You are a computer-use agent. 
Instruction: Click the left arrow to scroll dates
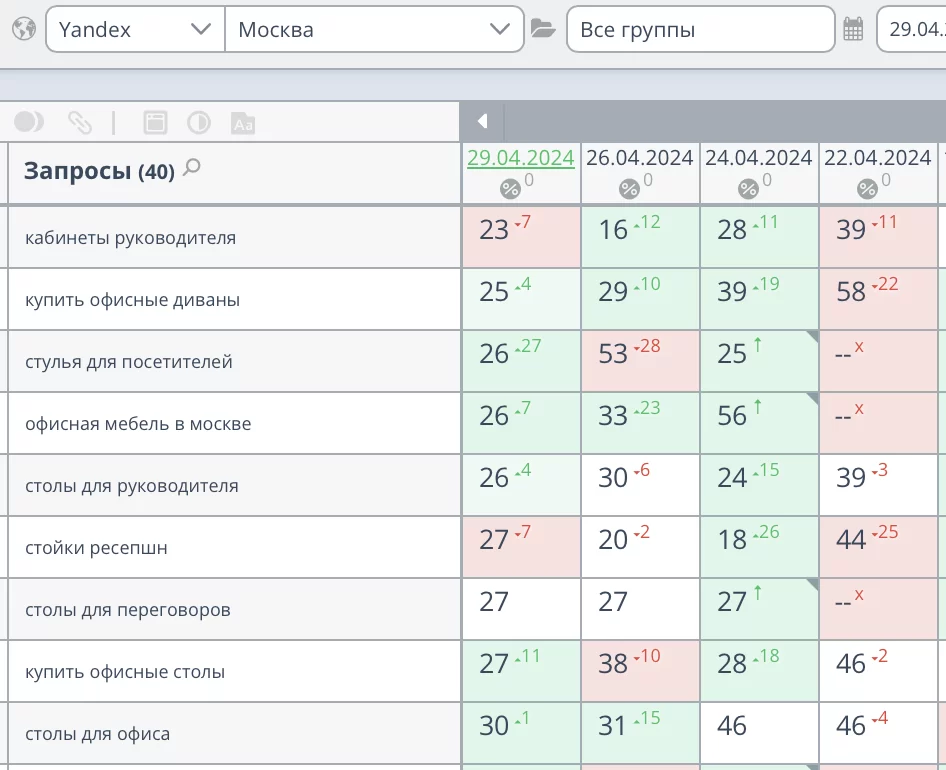[482, 122]
